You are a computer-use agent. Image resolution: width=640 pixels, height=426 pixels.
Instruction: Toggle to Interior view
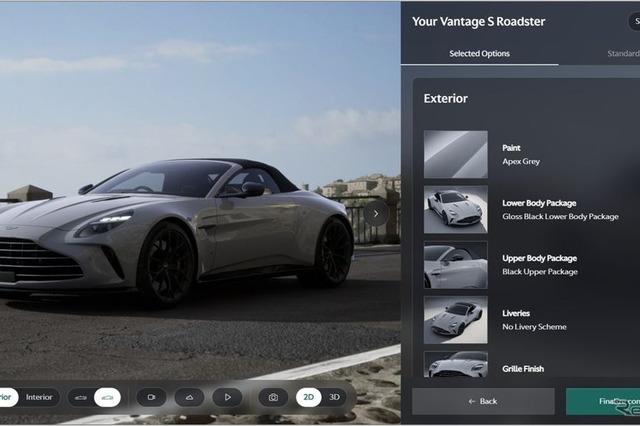tap(39, 397)
